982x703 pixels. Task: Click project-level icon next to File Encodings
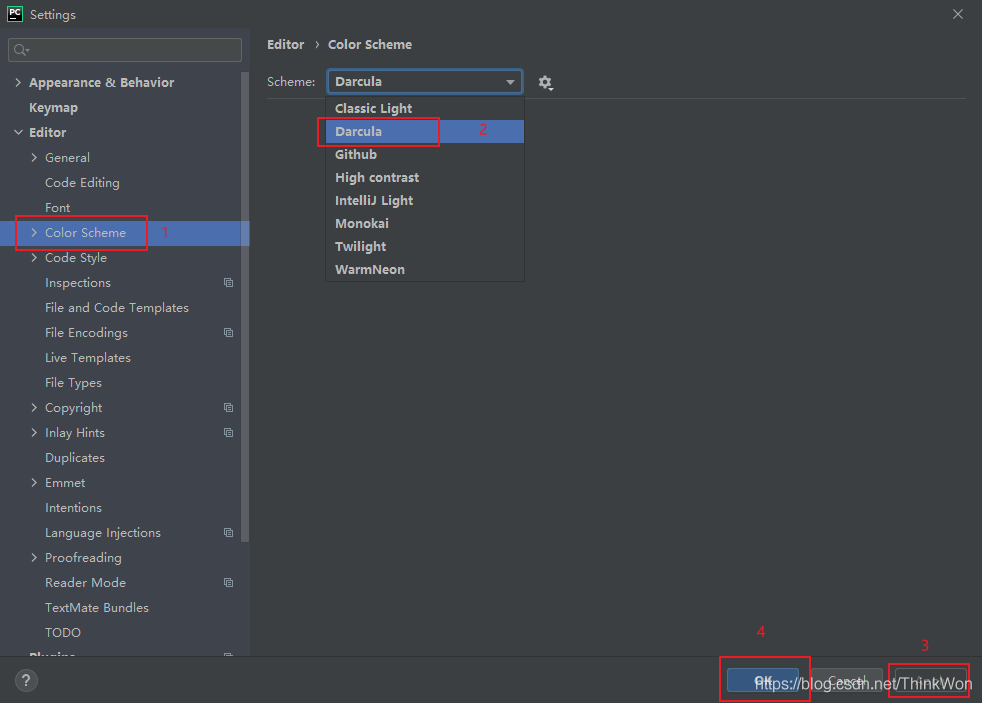click(x=228, y=333)
